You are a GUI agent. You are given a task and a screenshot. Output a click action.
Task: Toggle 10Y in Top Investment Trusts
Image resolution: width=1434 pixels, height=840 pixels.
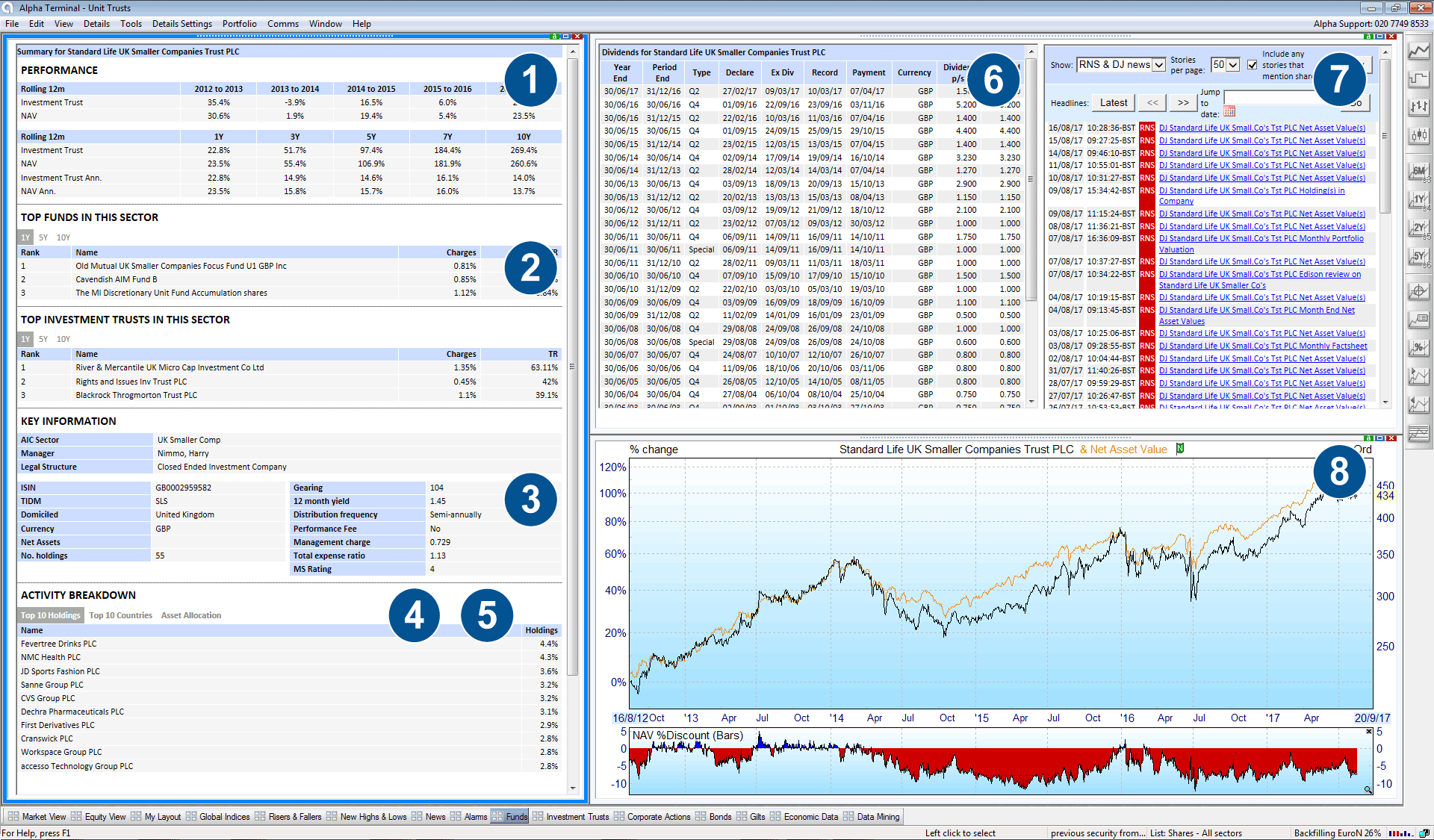[63, 339]
